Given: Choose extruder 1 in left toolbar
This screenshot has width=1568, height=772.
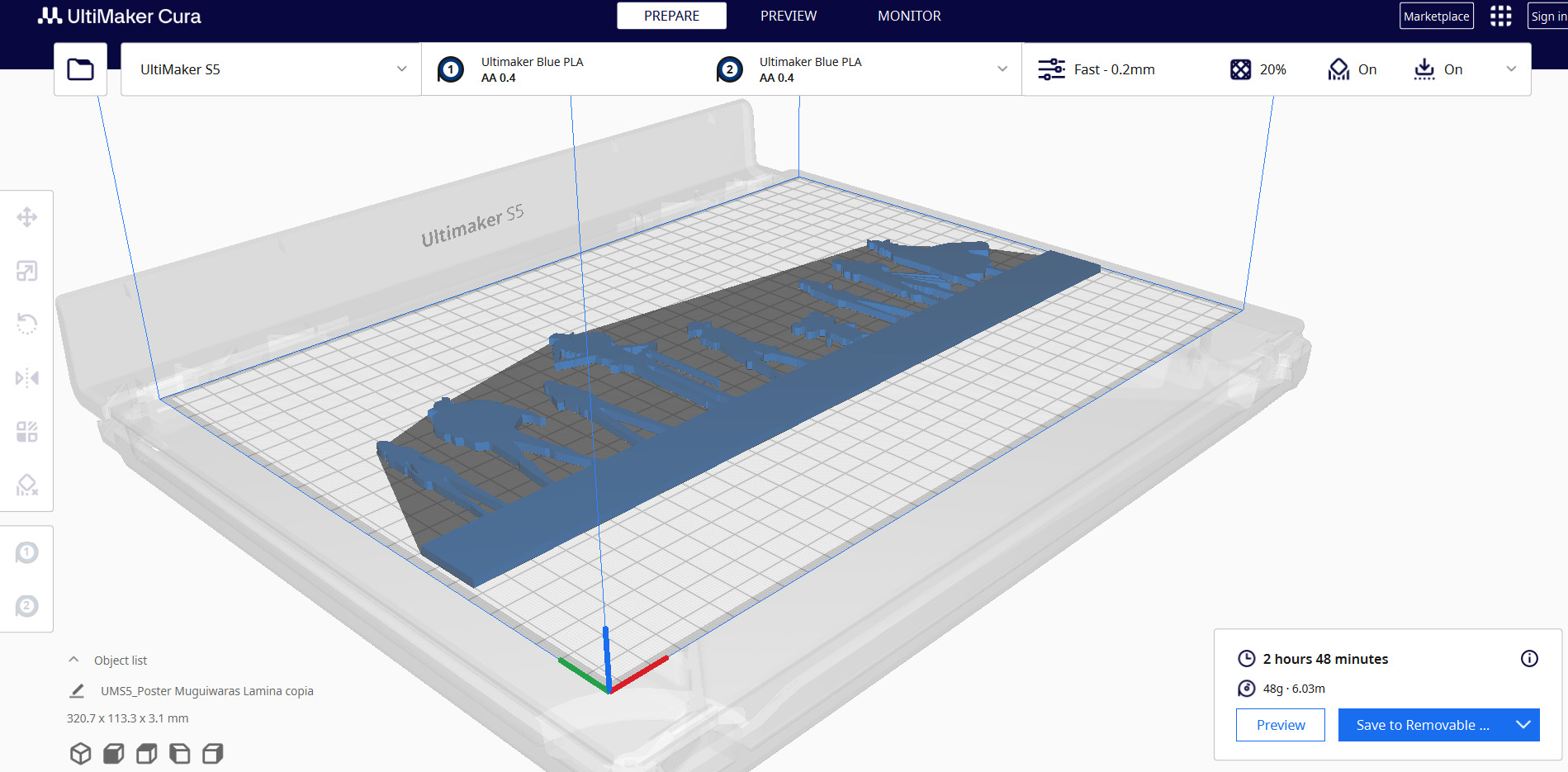Looking at the screenshot, I should tap(27, 552).
